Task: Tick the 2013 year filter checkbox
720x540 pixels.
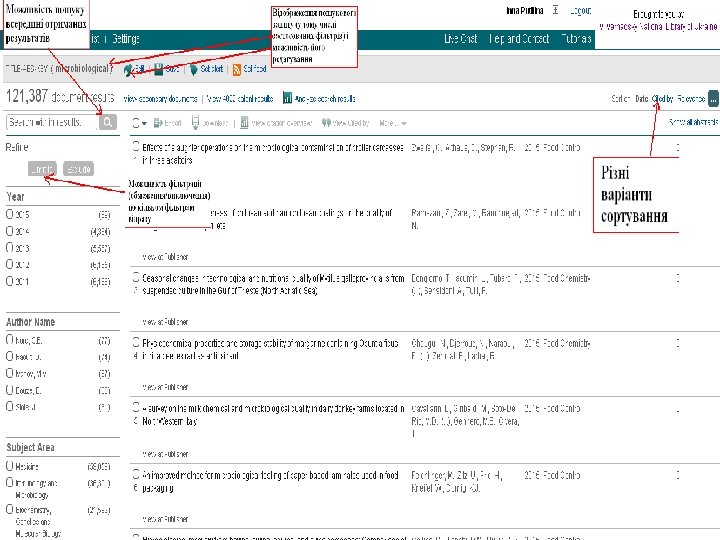Action: point(10,248)
